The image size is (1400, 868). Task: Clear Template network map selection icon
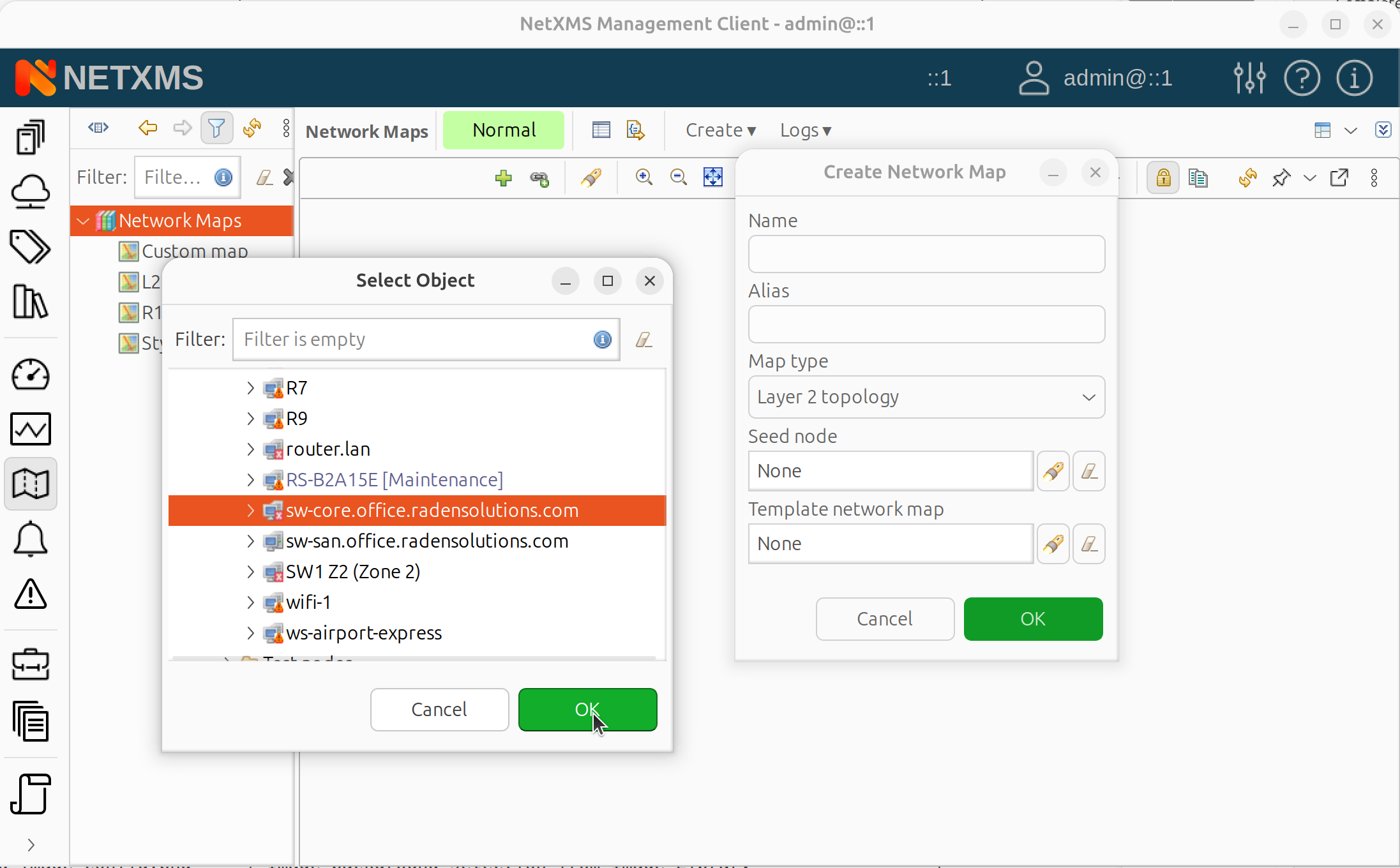click(x=1088, y=544)
